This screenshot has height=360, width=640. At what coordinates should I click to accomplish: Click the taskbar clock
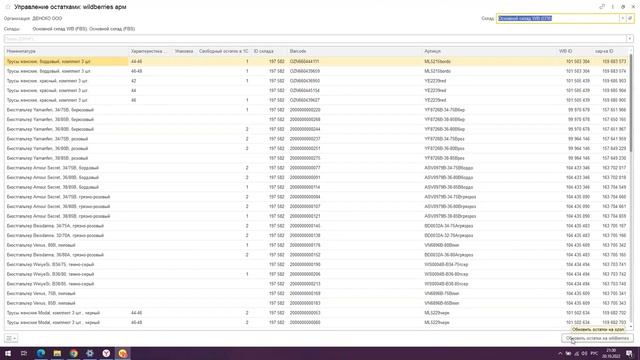pos(611,353)
